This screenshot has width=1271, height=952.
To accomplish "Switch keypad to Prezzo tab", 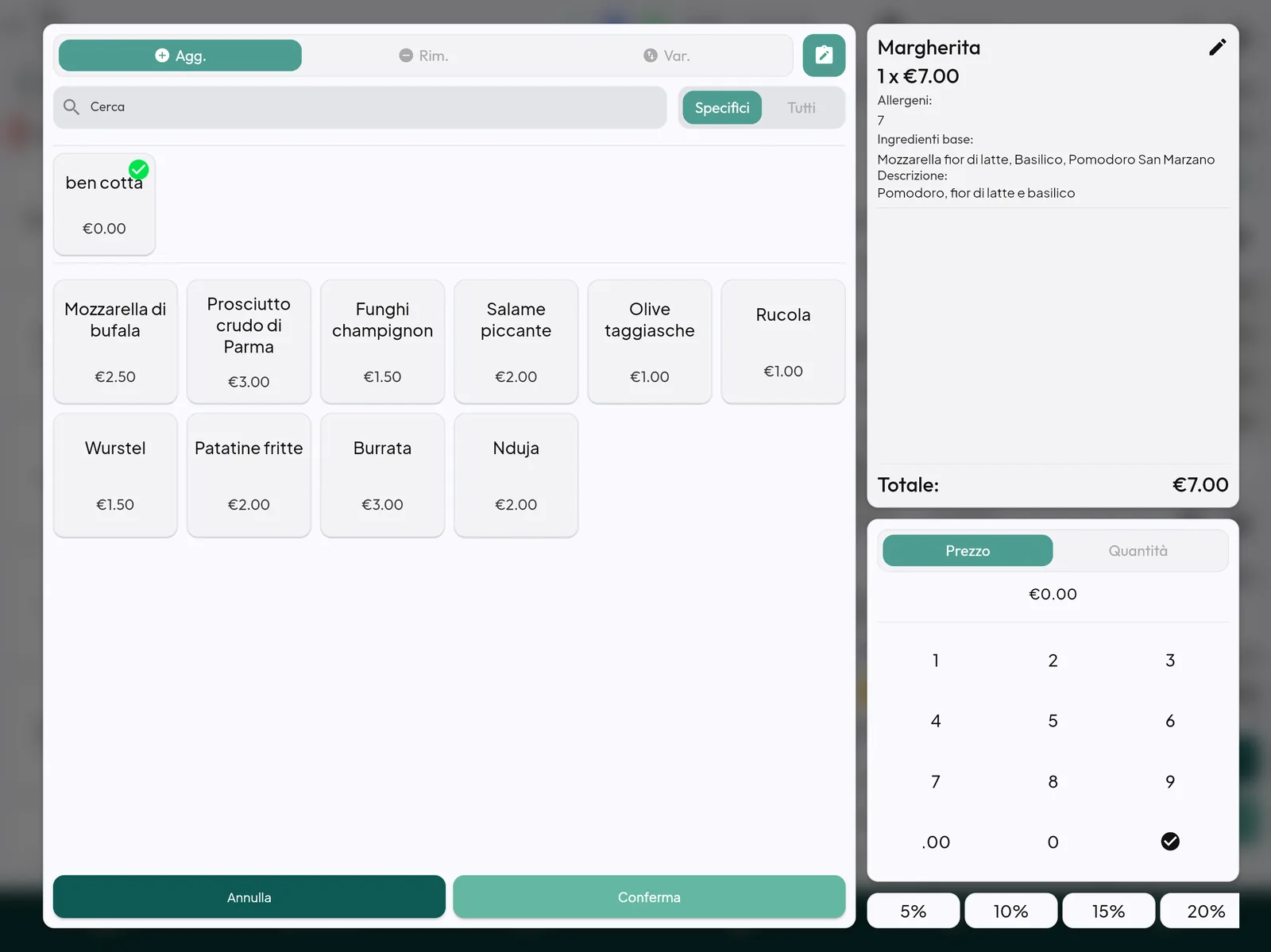I will [968, 550].
